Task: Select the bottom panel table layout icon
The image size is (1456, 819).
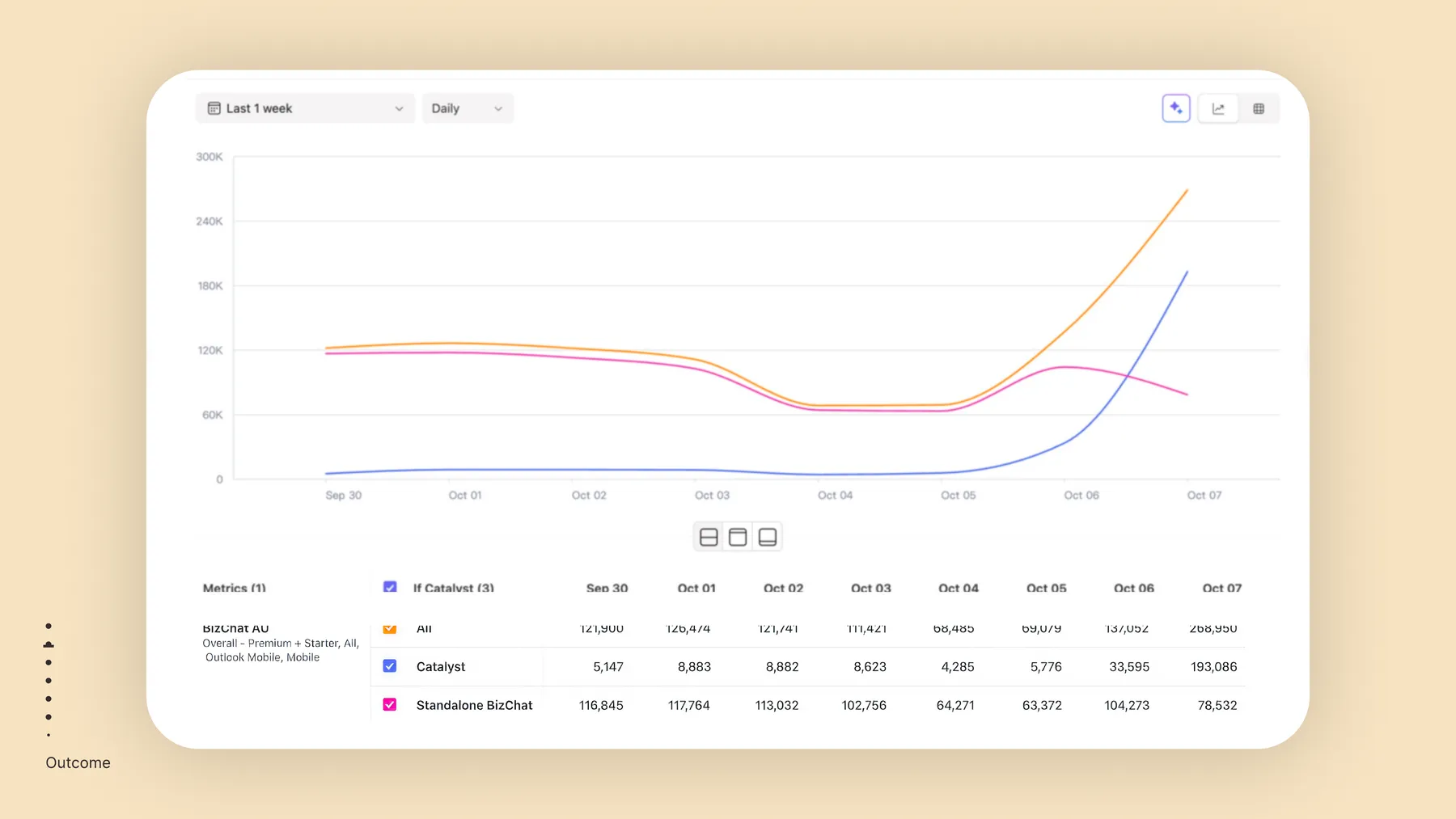Action: [x=768, y=537]
